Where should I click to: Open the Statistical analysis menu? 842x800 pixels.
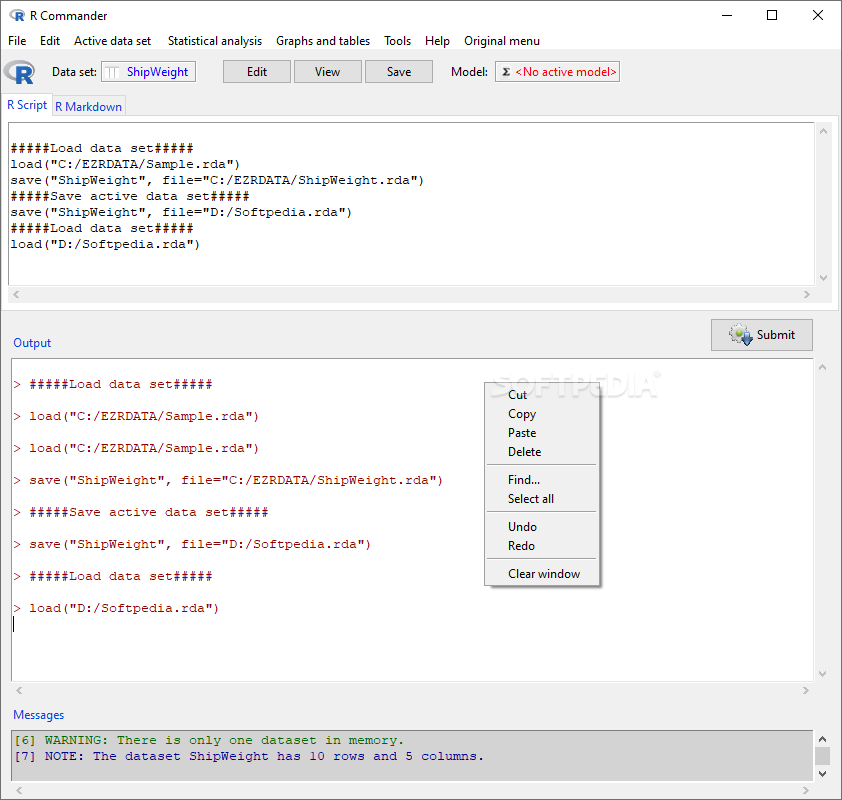pos(215,41)
